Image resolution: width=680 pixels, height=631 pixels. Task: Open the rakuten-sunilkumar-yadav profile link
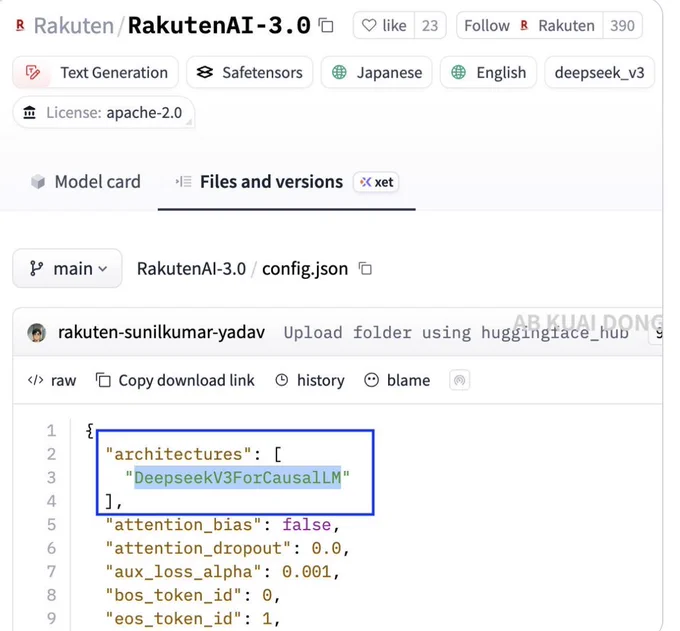(x=161, y=333)
